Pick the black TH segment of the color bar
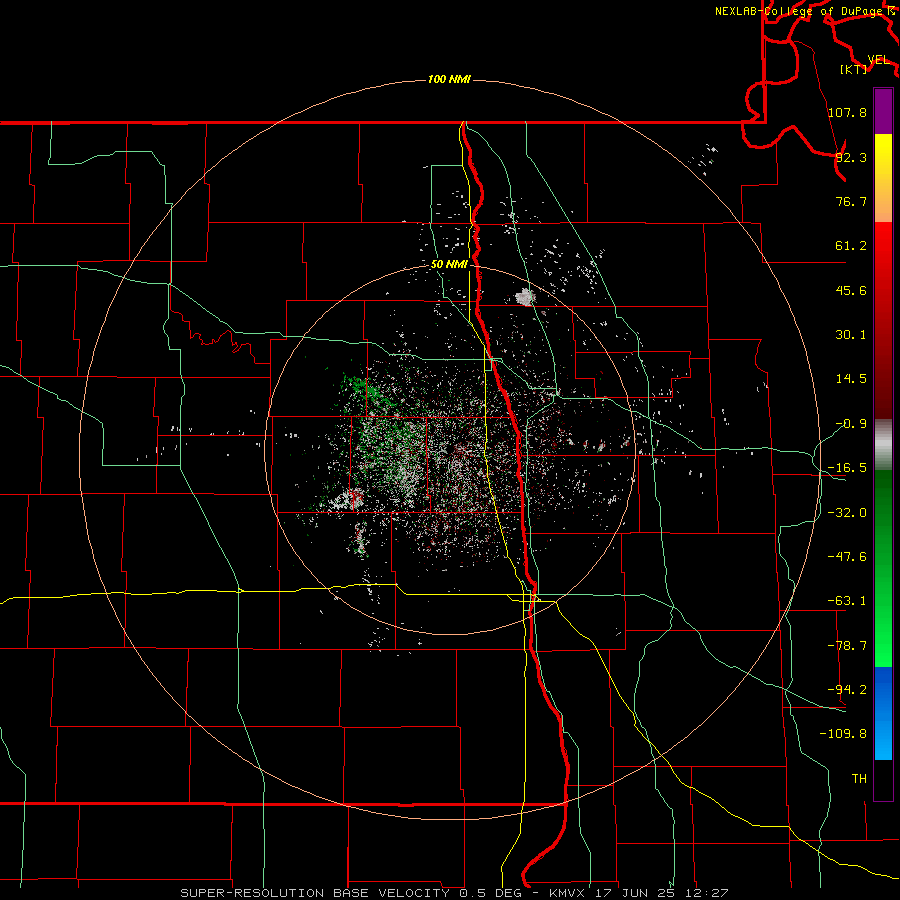Image resolution: width=900 pixels, height=900 pixels. pos(883,780)
